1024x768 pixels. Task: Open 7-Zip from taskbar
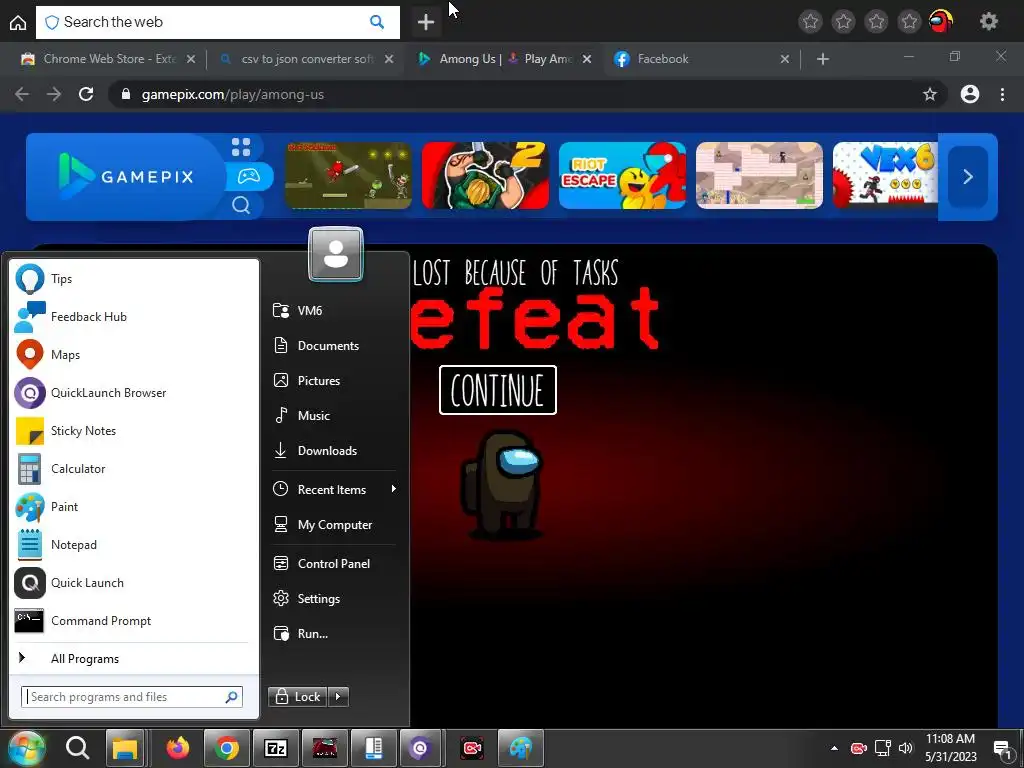[x=276, y=748]
